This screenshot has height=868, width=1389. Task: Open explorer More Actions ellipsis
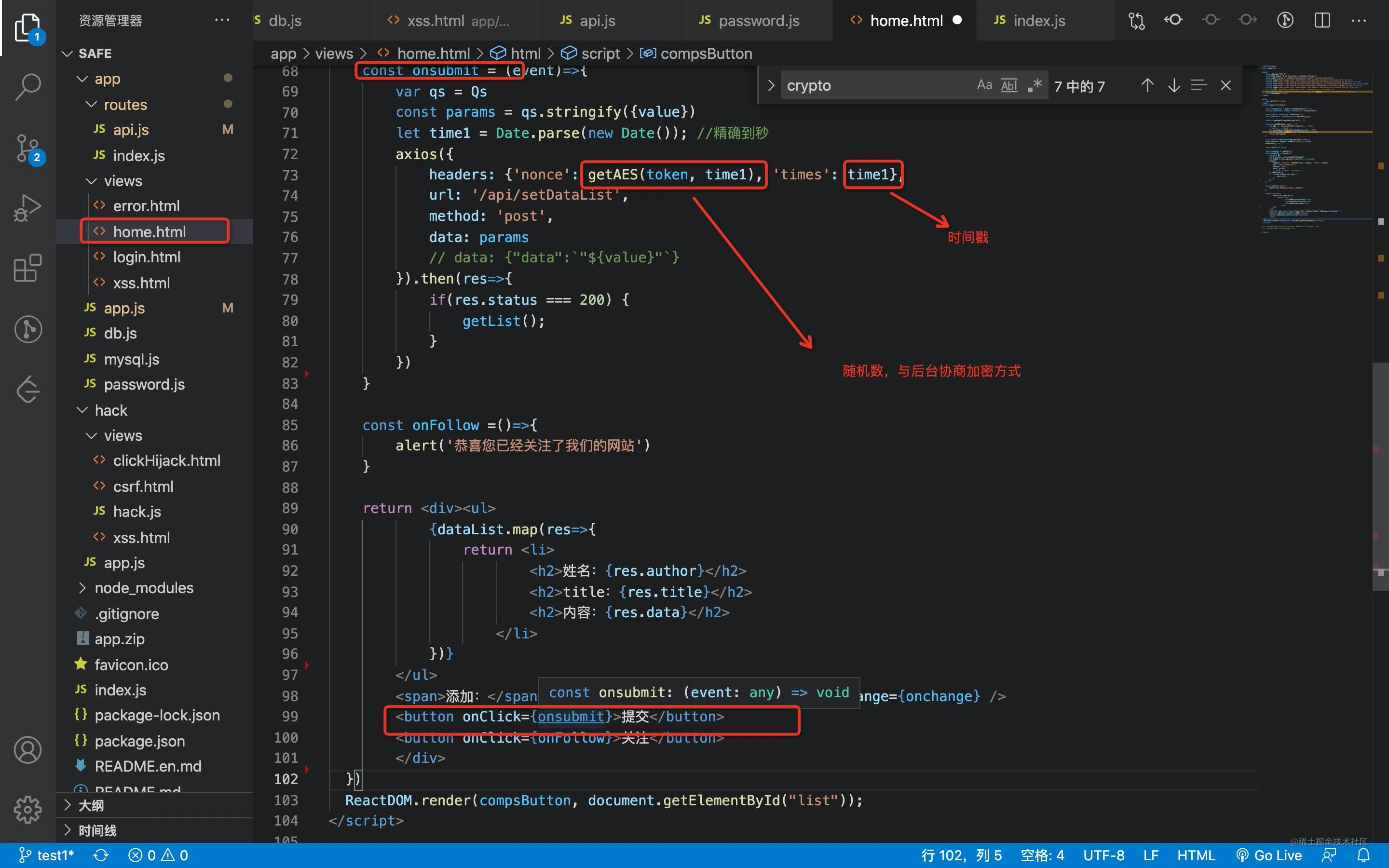(x=222, y=20)
